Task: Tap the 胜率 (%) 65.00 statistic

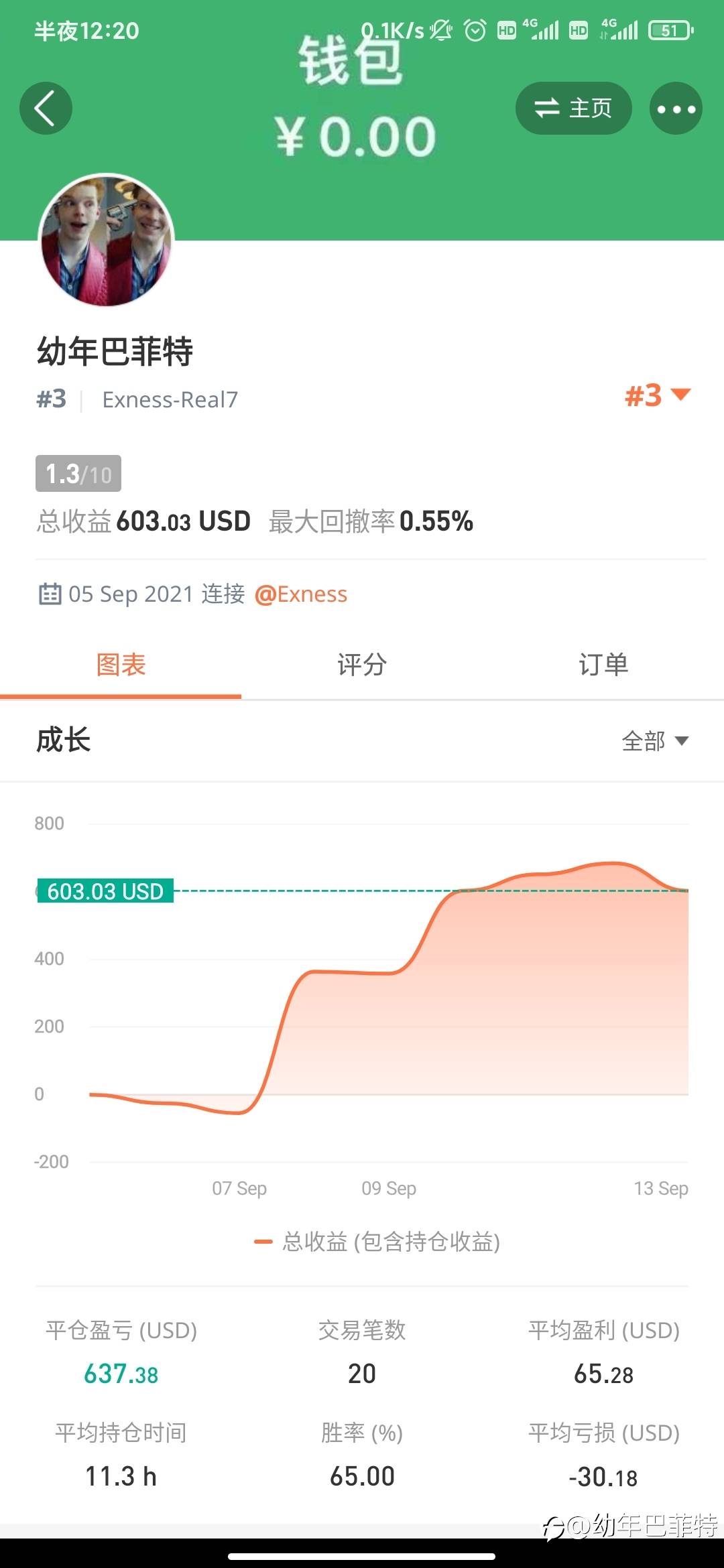Action: pos(362,1455)
